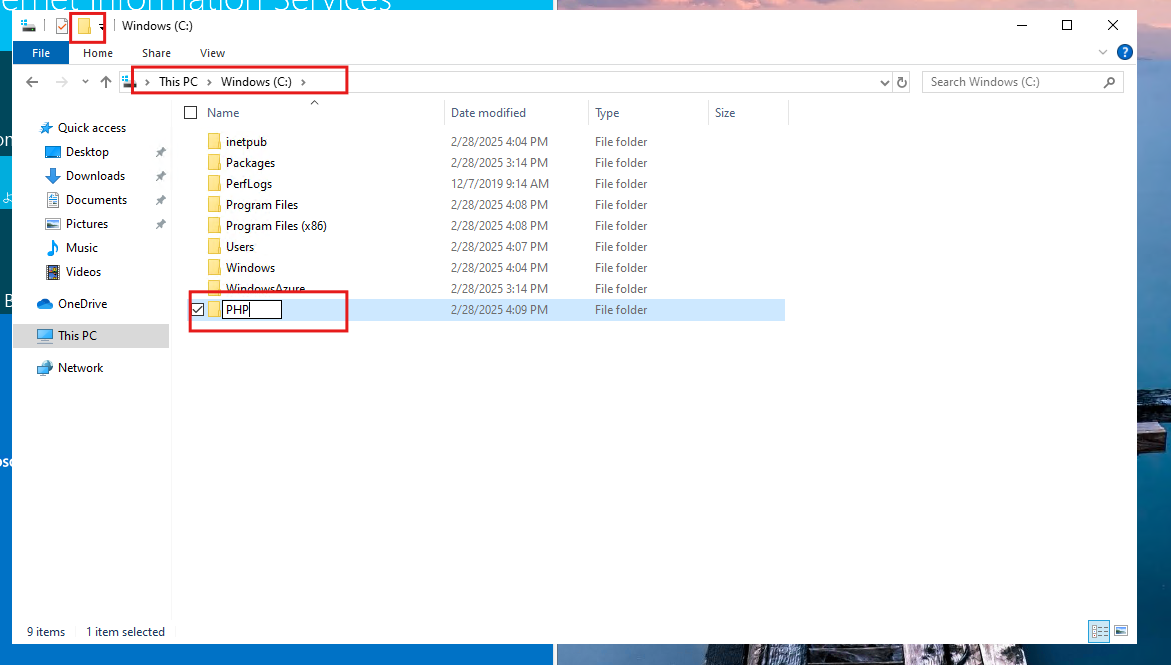Viewport: 1171px width, 665px height.
Task: Go back with the Back arrow
Action: click(32, 82)
